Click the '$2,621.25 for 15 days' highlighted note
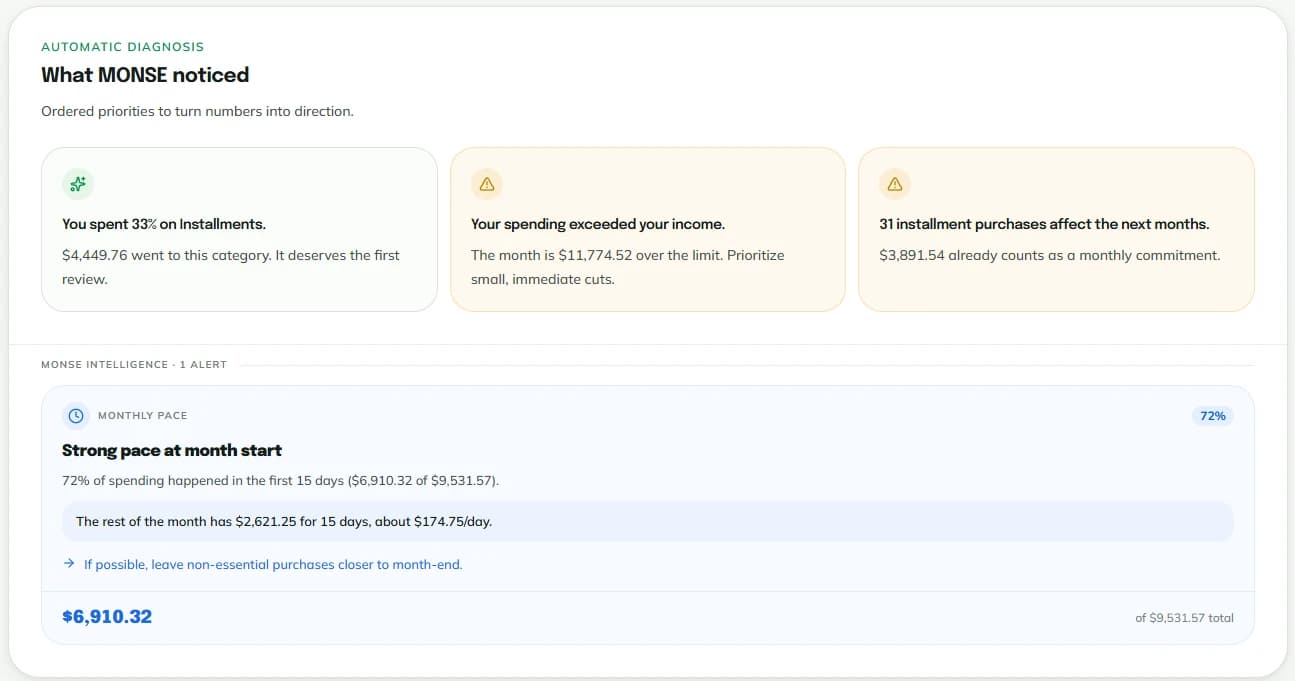The image size is (1295, 681). point(648,522)
